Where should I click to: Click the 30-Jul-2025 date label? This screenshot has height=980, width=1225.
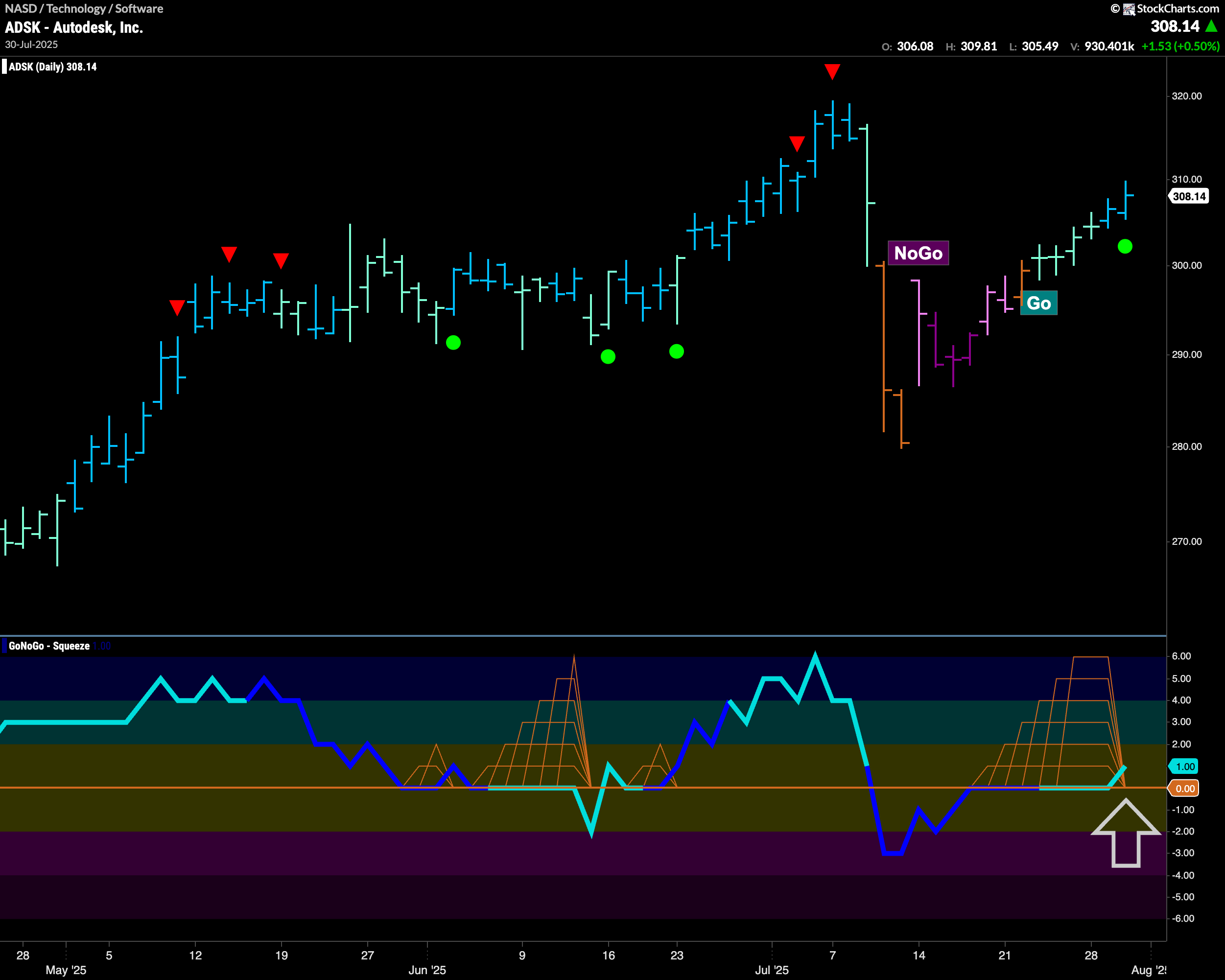click(31, 45)
